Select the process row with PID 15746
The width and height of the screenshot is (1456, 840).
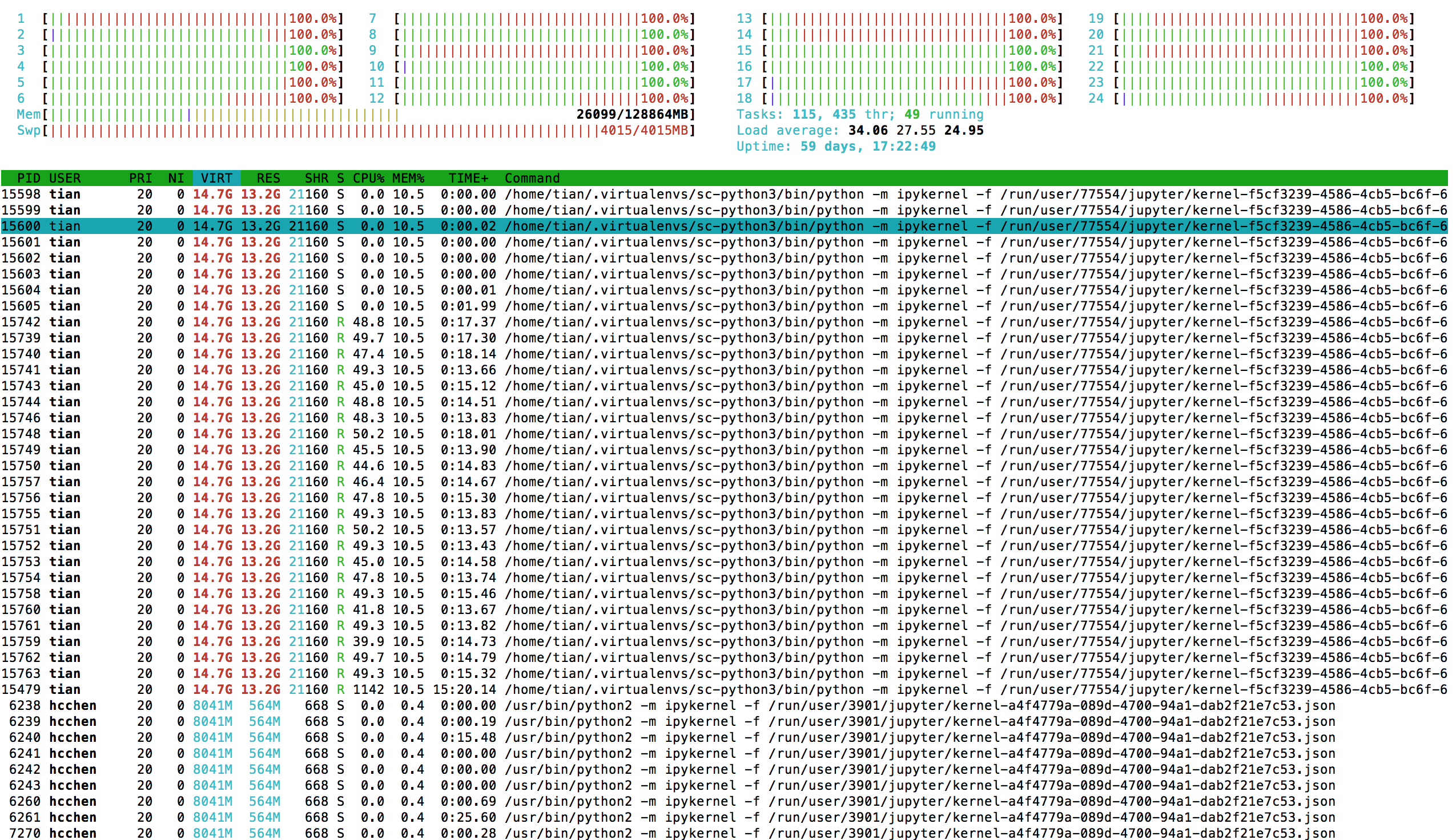click(724, 418)
